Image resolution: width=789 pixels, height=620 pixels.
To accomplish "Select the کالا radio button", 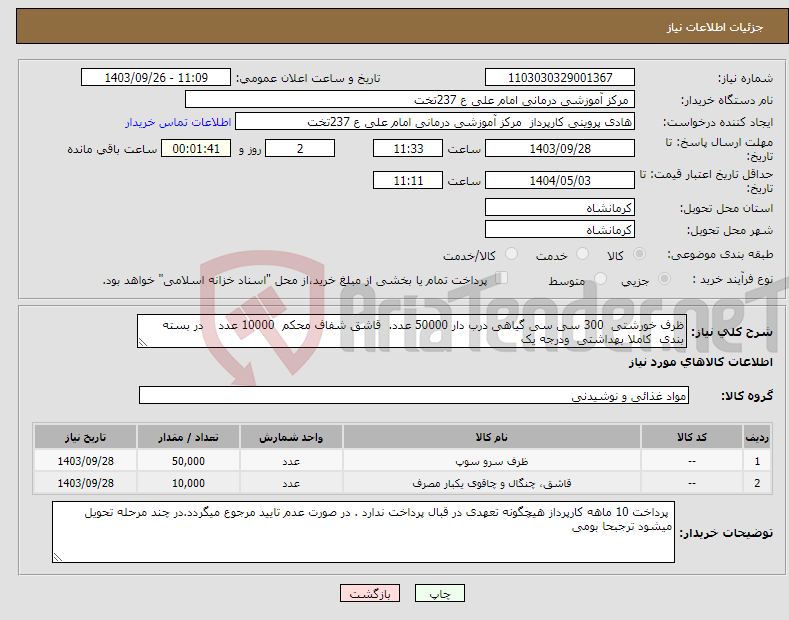I will (639, 254).
